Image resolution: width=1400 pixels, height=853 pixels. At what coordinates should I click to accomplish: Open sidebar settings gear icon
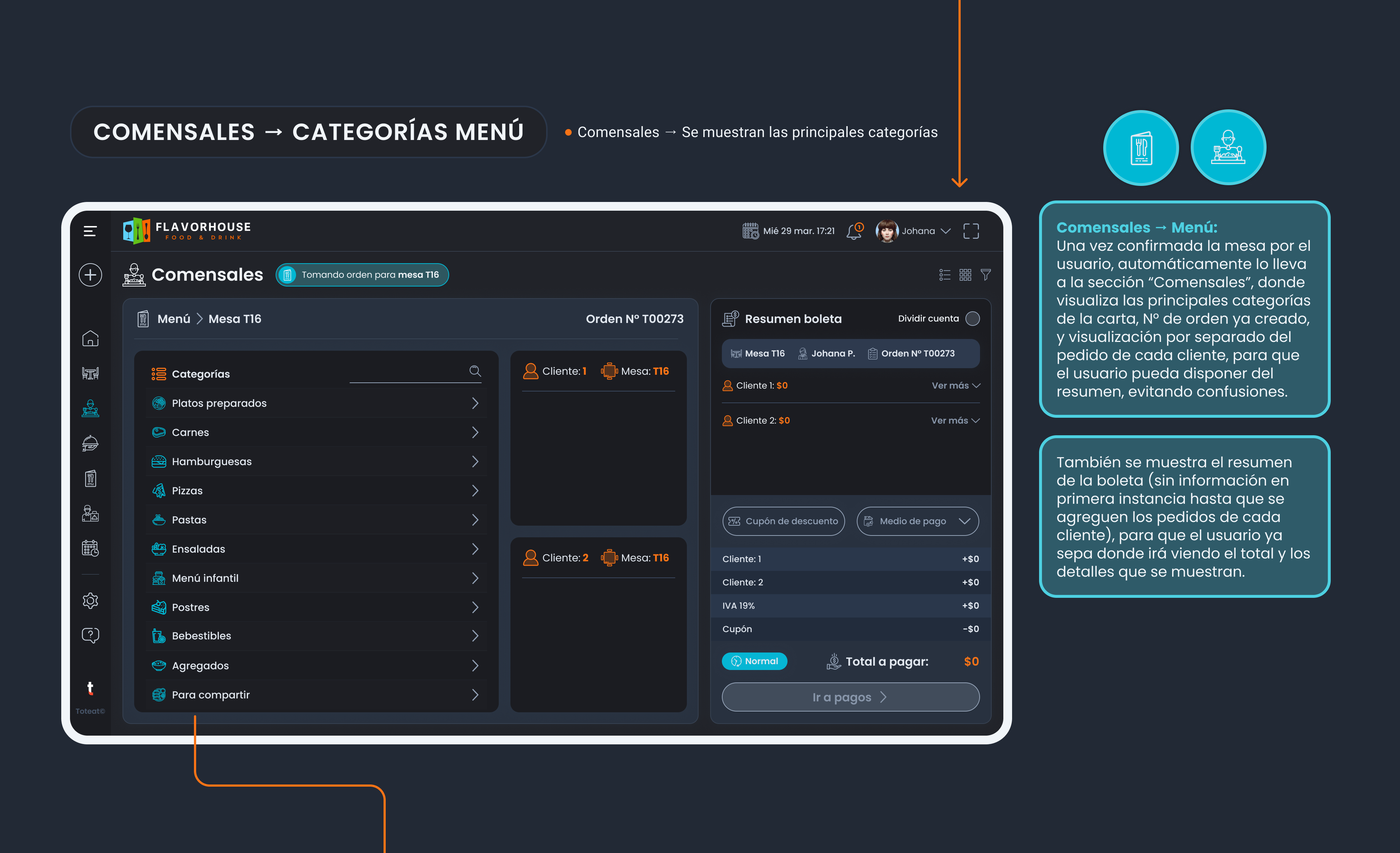(x=90, y=600)
